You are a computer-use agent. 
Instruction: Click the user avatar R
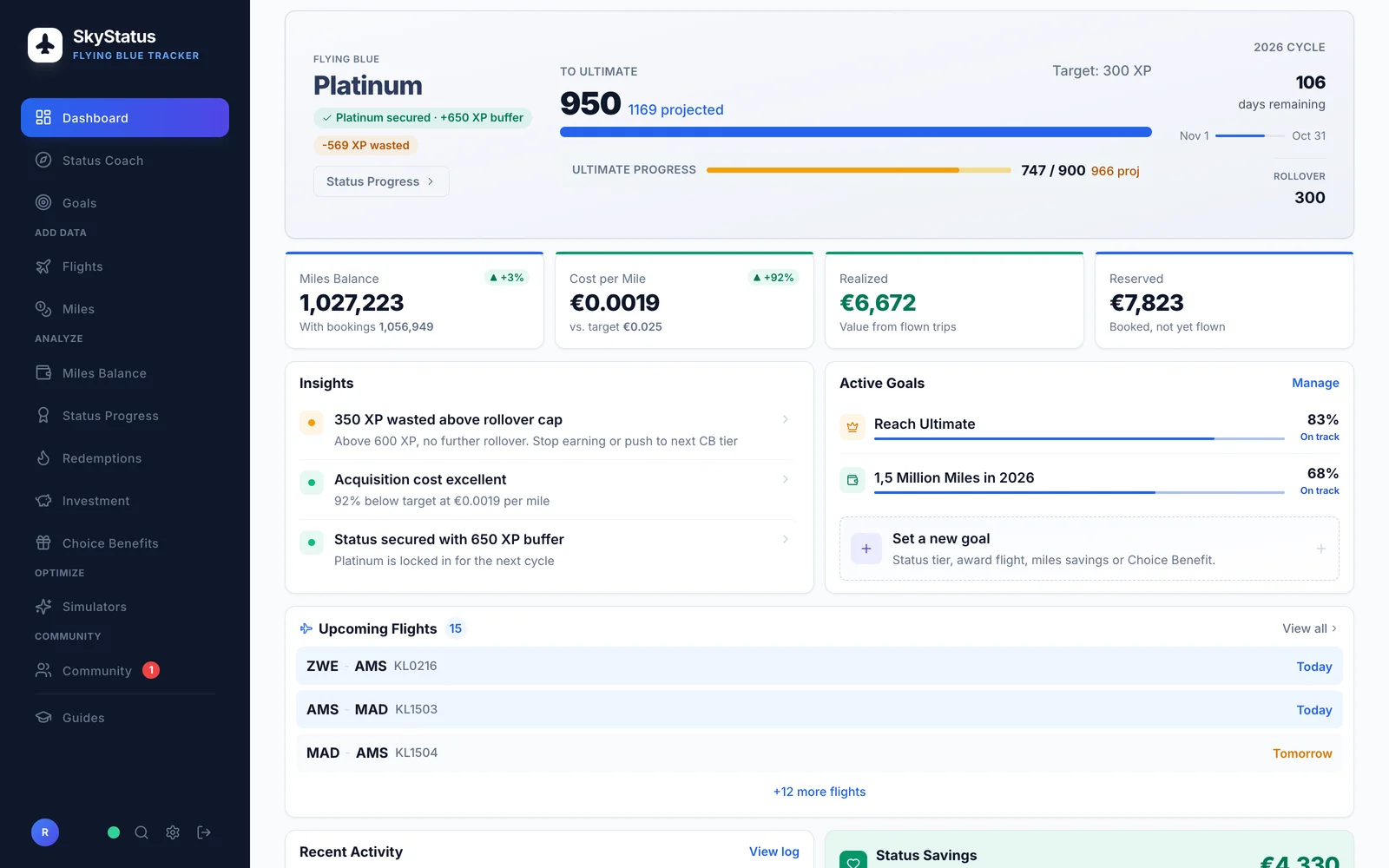[x=45, y=832]
